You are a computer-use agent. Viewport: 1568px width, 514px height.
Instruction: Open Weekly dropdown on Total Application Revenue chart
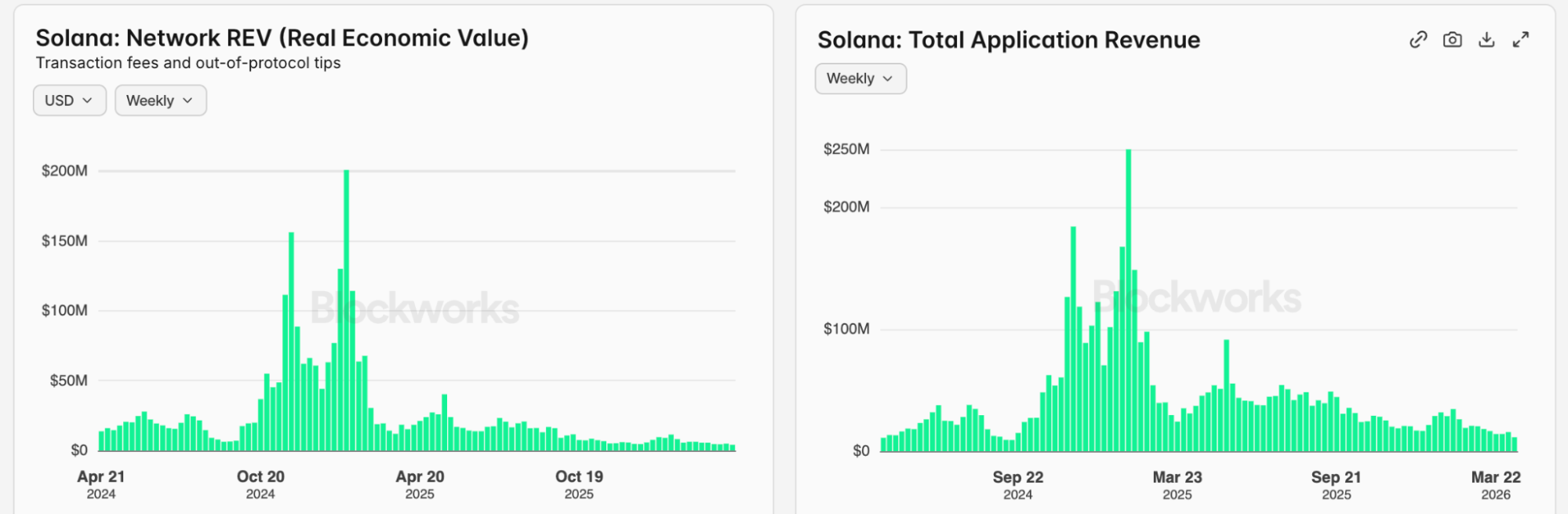point(860,78)
